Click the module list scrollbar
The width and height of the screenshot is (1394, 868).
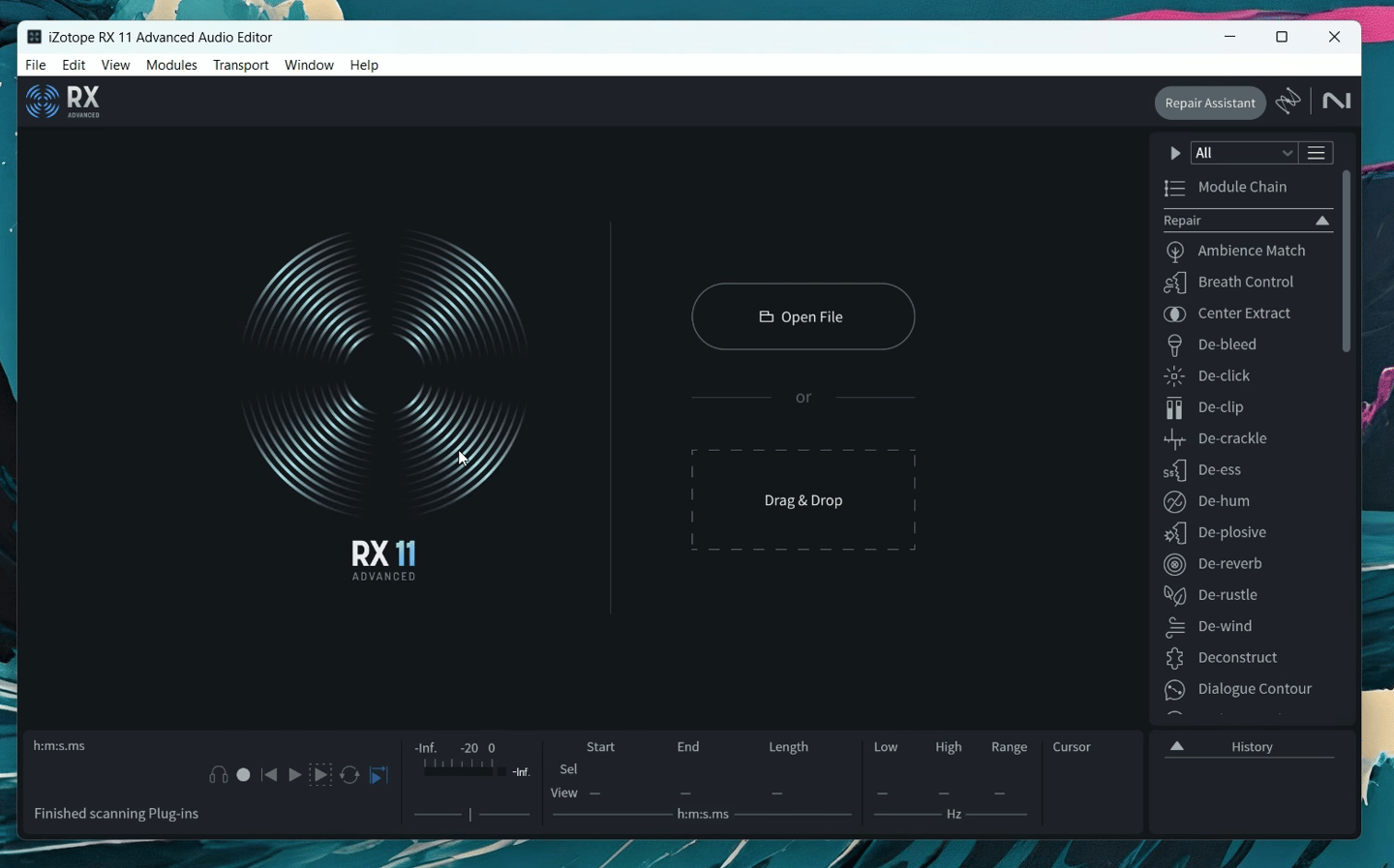[x=1346, y=261]
